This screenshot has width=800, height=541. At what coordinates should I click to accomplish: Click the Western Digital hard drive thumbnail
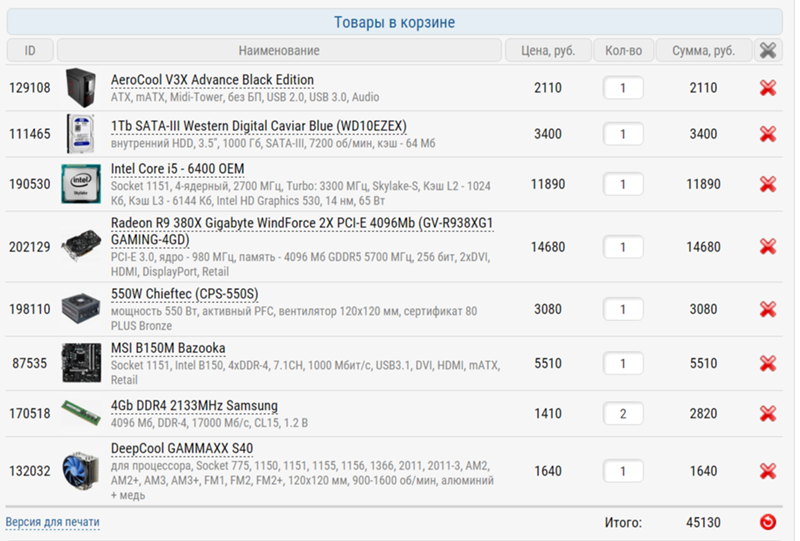[80, 134]
